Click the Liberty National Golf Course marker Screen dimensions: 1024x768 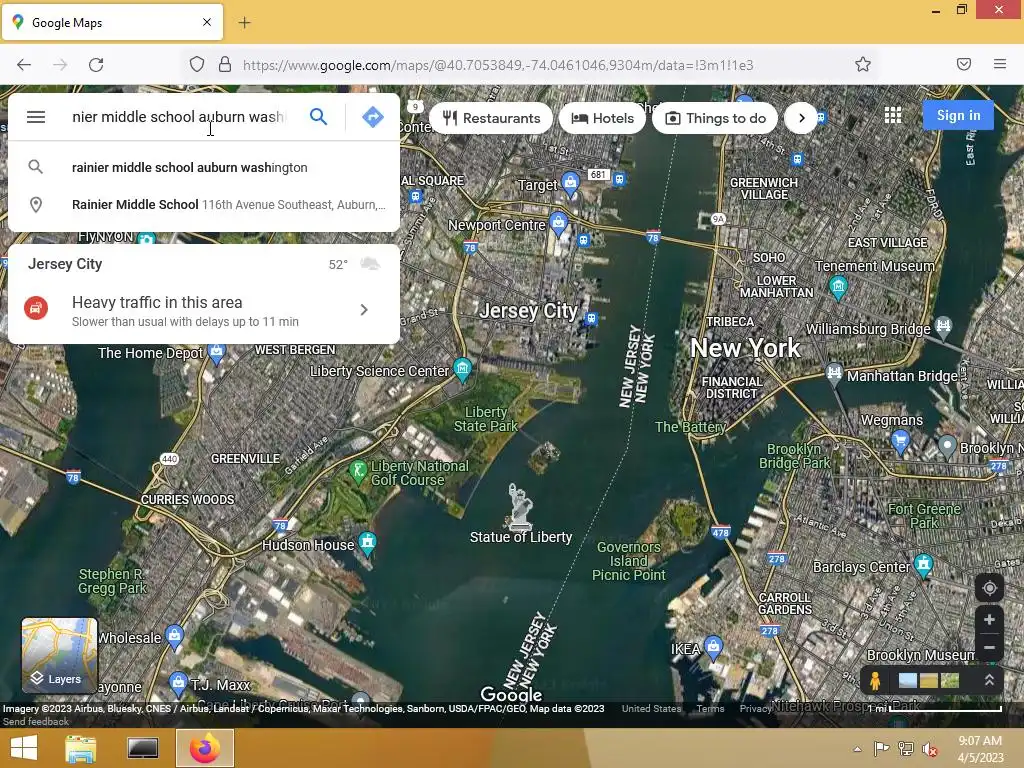[x=357, y=471]
